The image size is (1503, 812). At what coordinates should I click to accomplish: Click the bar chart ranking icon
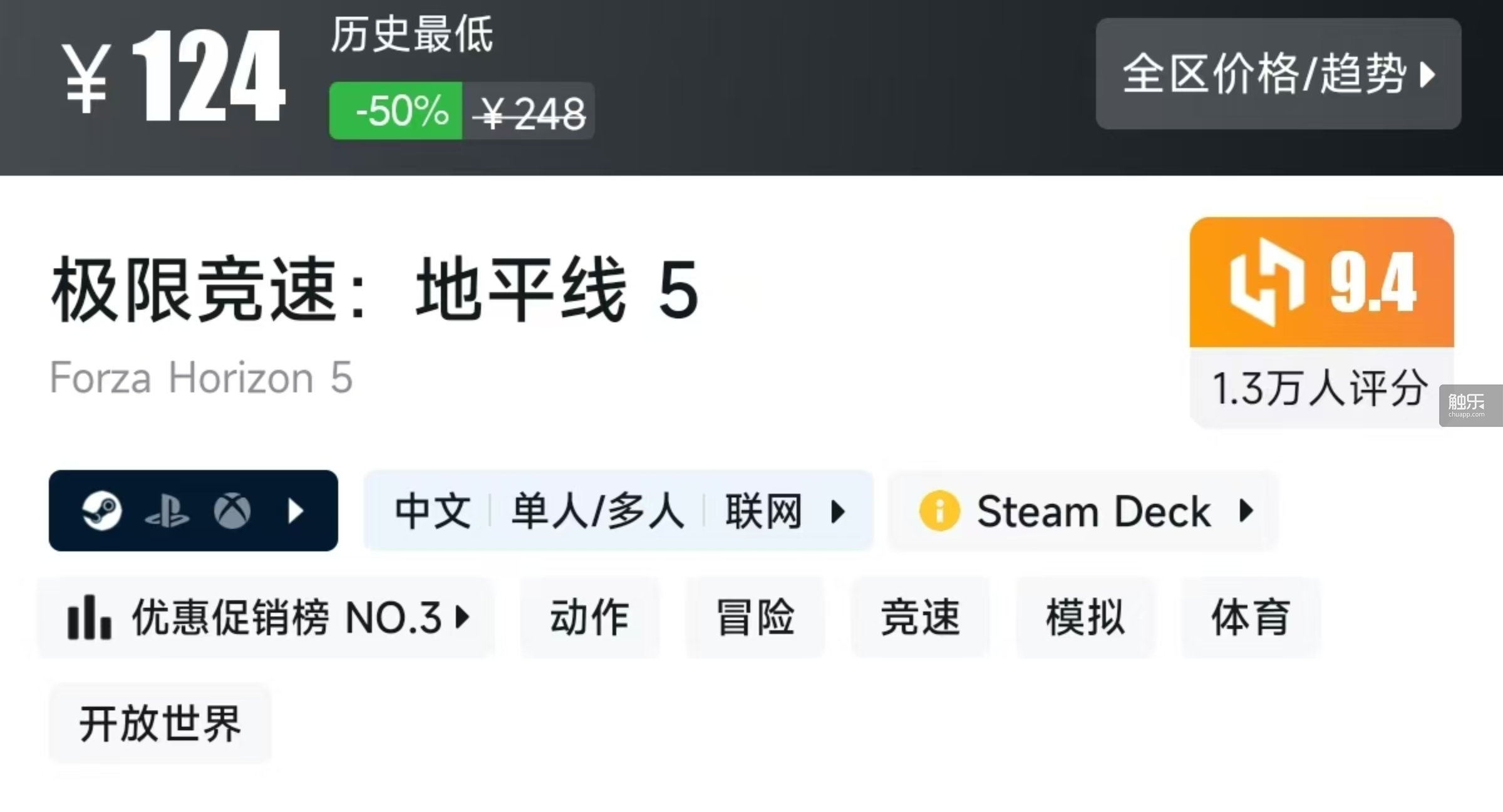90,617
